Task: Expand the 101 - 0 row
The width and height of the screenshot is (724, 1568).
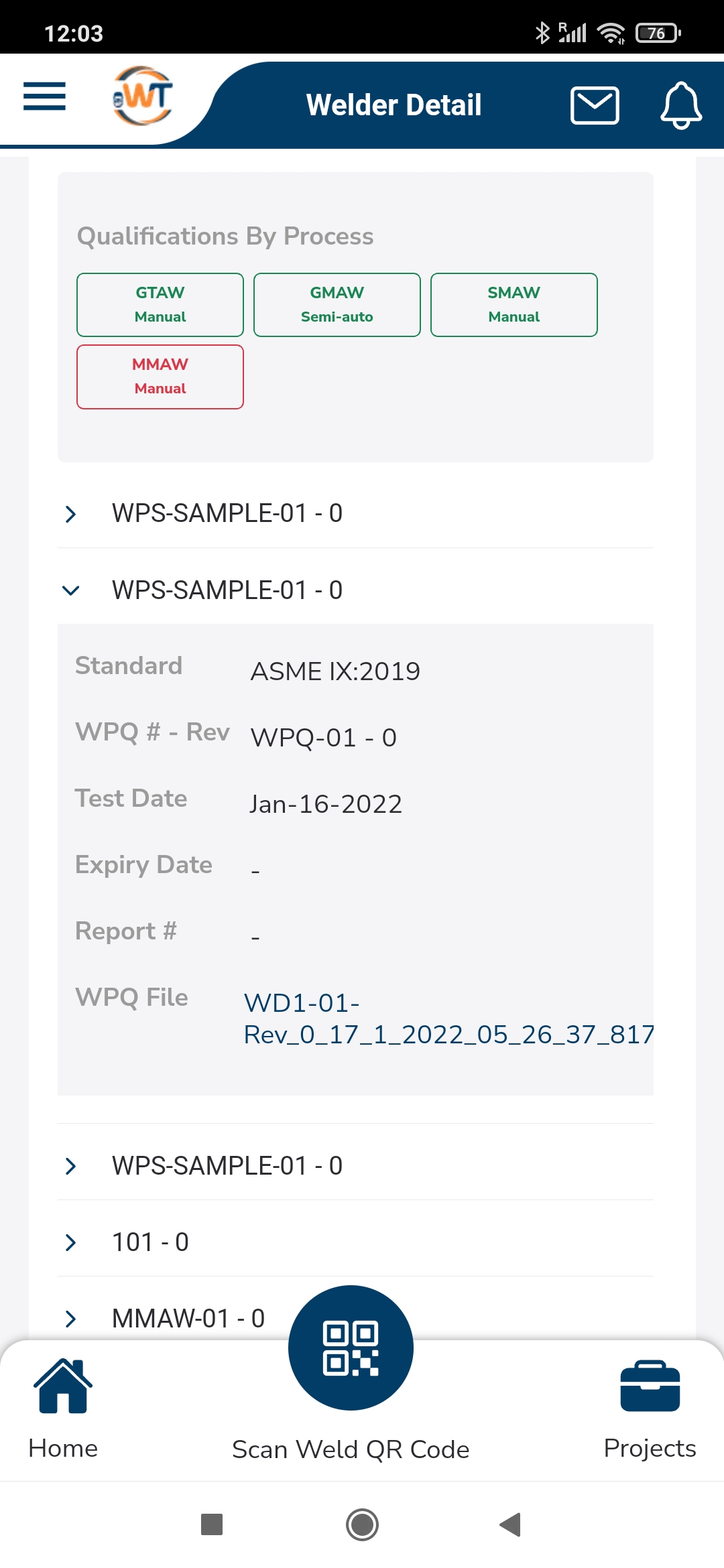Action: pos(355,1242)
